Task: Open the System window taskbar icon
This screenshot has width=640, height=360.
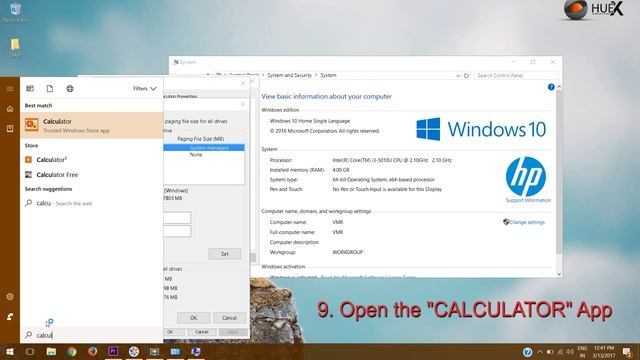Action: pos(196,351)
